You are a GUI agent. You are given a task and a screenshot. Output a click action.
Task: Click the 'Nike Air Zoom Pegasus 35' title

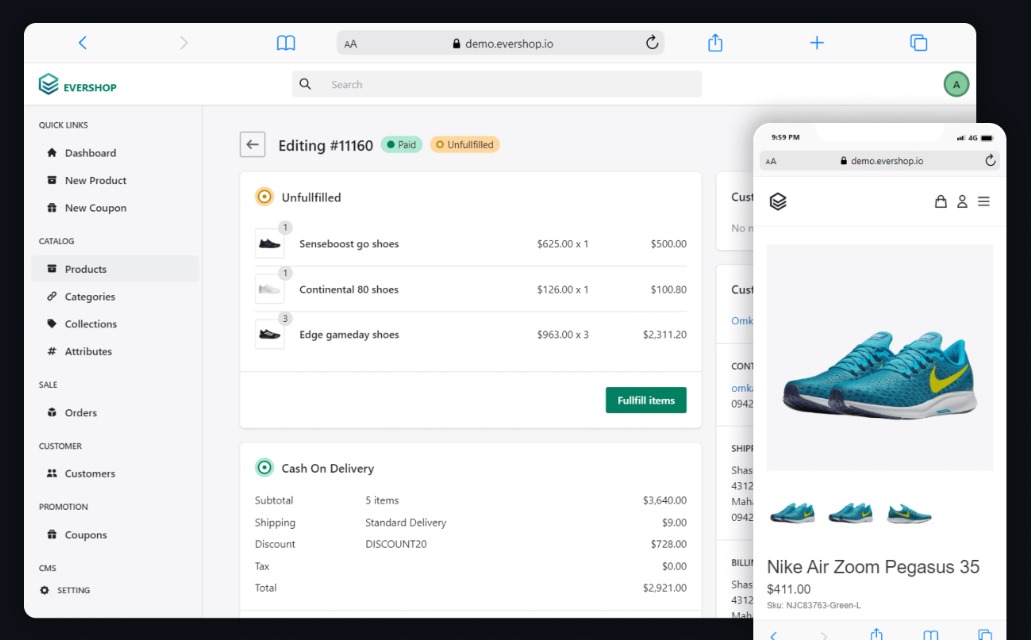[x=873, y=567]
